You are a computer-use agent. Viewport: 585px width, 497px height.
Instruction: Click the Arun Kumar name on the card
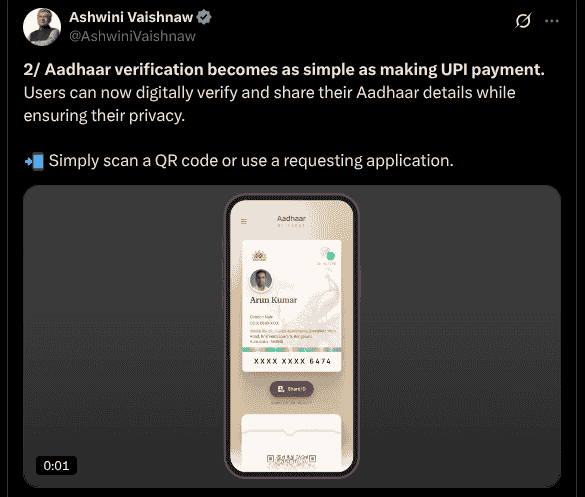273,300
